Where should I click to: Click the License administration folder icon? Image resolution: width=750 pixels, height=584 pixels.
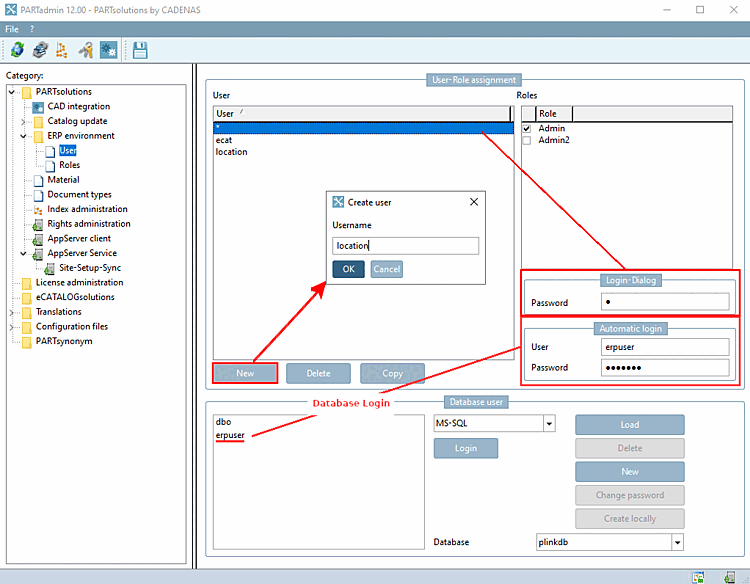pyautogui.click(x=27, y=283)
